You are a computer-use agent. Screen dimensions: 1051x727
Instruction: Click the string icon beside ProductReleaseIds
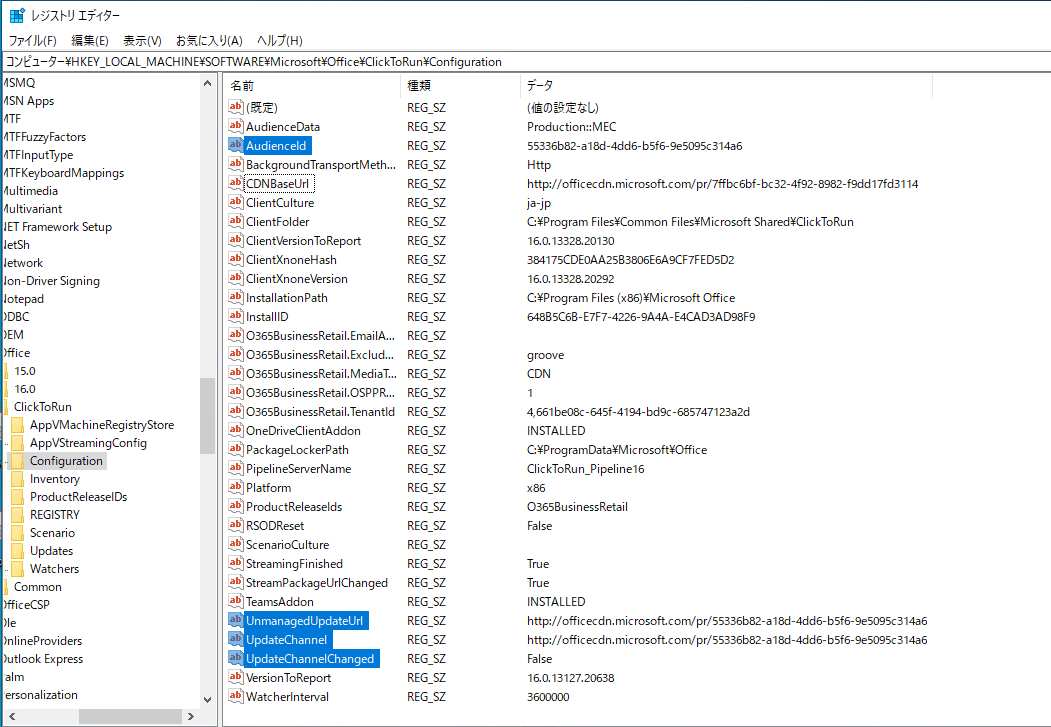(235, 506)
